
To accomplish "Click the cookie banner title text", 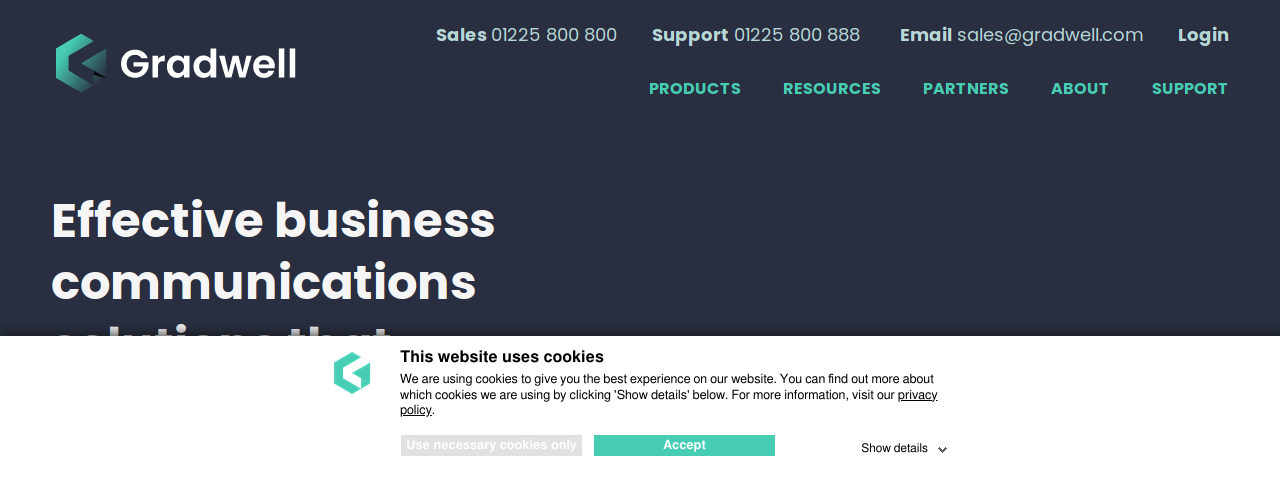I will tap(502, 357).
